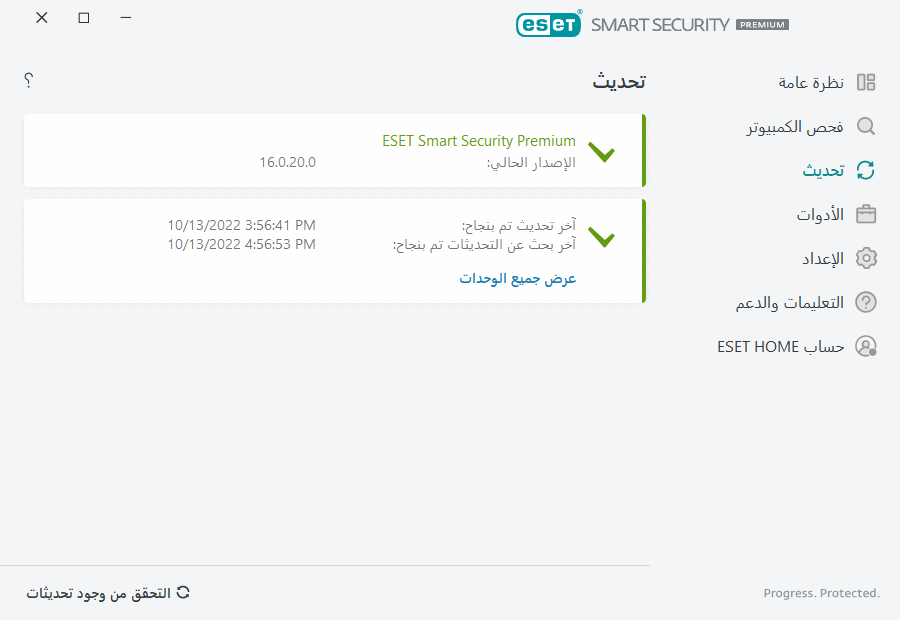Click the Setup gear icon
Screen dimensions: 900x620
click(866, 258)
